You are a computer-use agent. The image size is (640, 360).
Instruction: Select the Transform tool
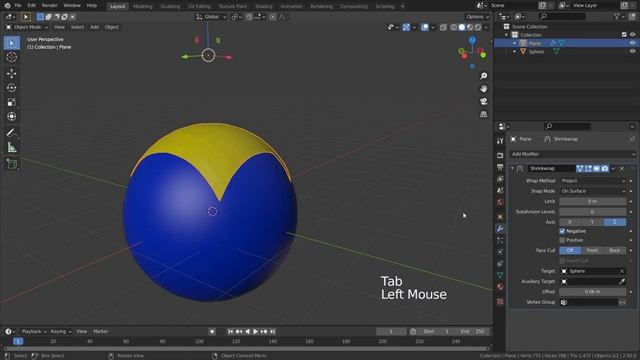click(x=11, y=116)
